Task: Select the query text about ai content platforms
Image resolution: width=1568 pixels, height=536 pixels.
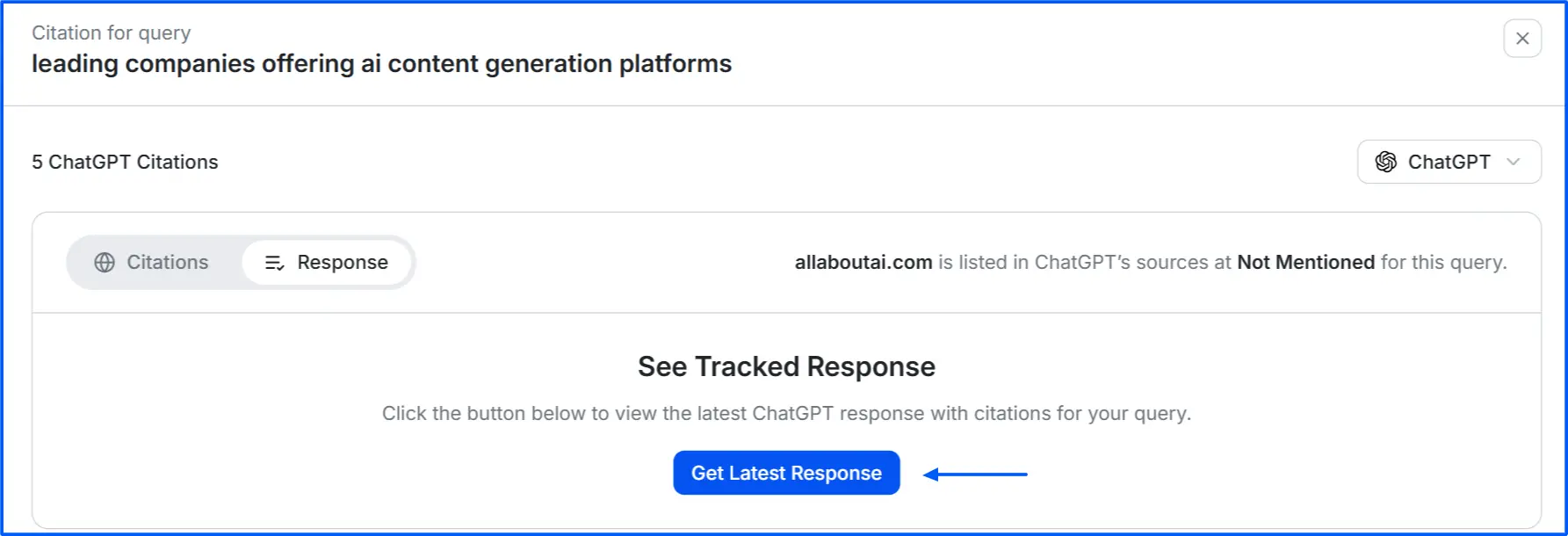Action: click(381, 63)
